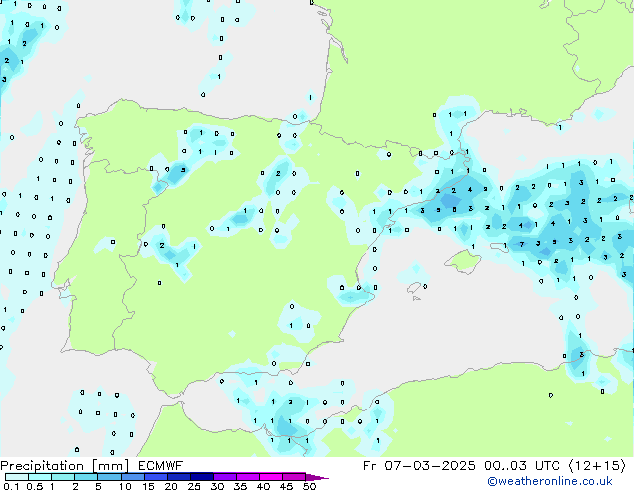Pick the 35 to 40 mm legend swatch
Viewport: 634px width, 490px height.
(x=248, y=477)
